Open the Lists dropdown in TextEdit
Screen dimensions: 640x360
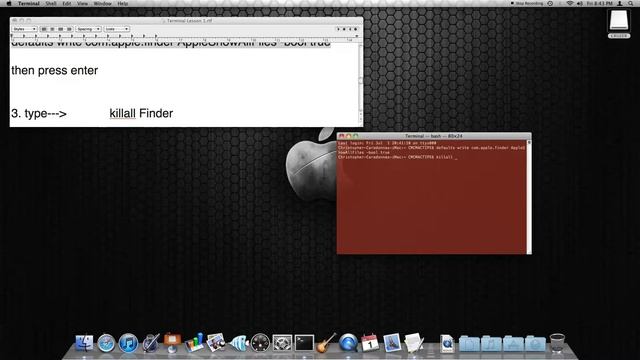tap(117, 29)
